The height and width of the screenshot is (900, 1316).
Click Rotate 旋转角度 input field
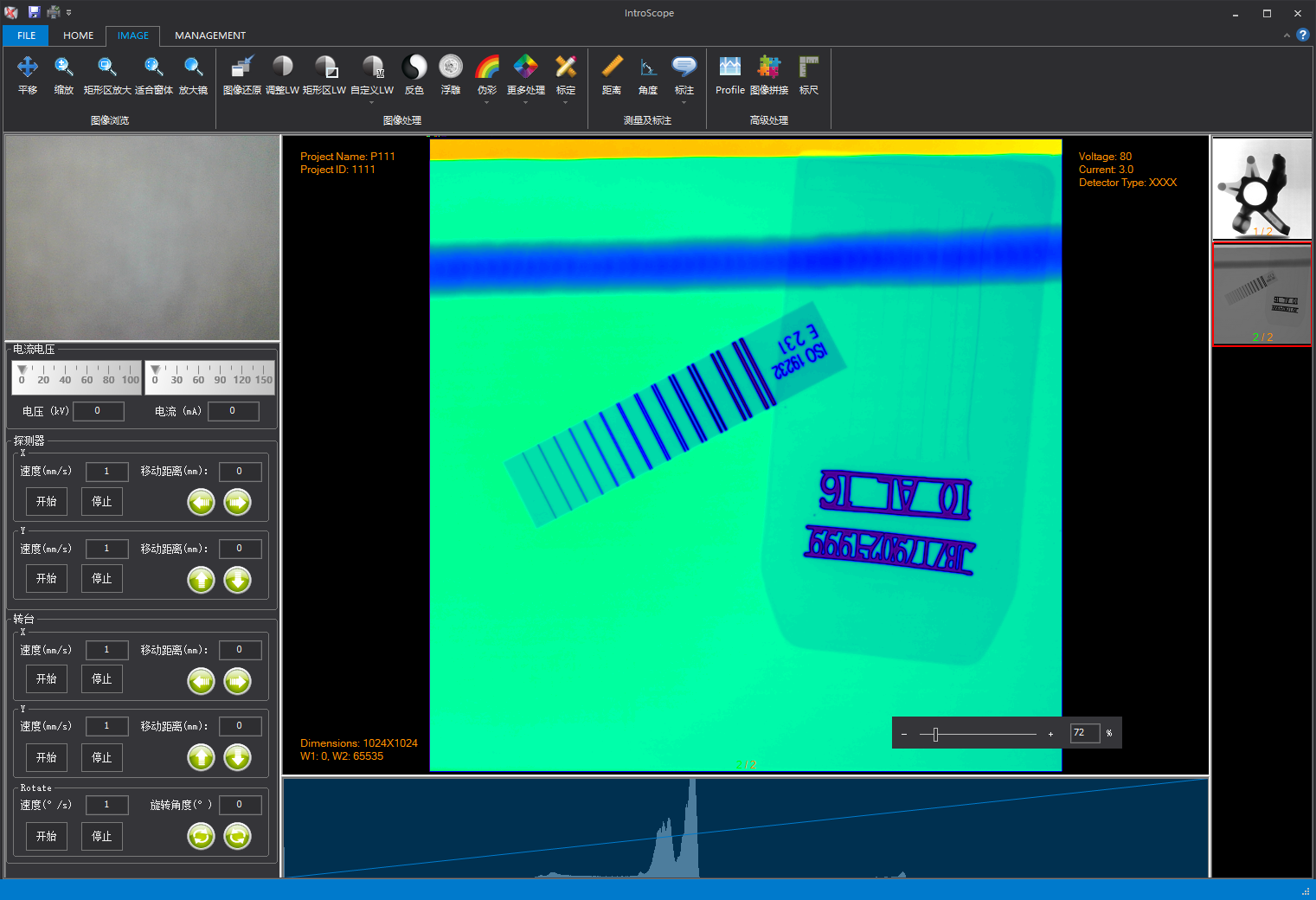[241, 805]
